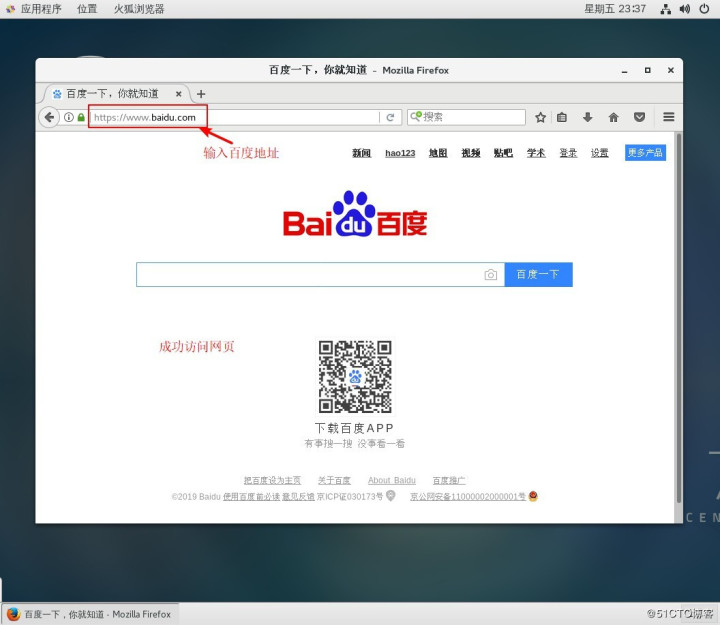Viewport: 720px width, 625px height.
Task: Open the hao123 link
Action: click(400, 153)
